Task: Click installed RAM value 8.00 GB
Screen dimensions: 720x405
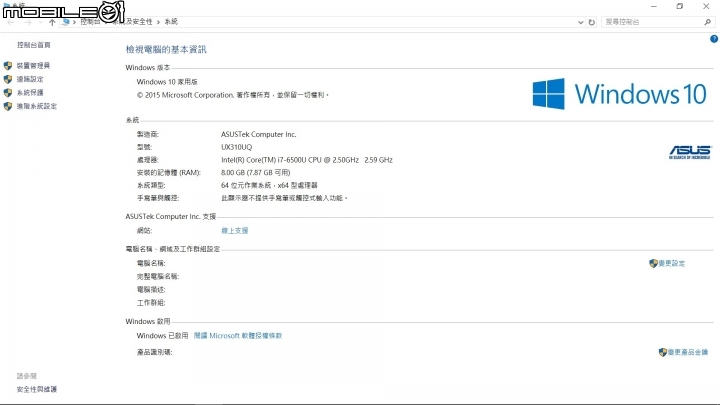Action: pos(255,172)
